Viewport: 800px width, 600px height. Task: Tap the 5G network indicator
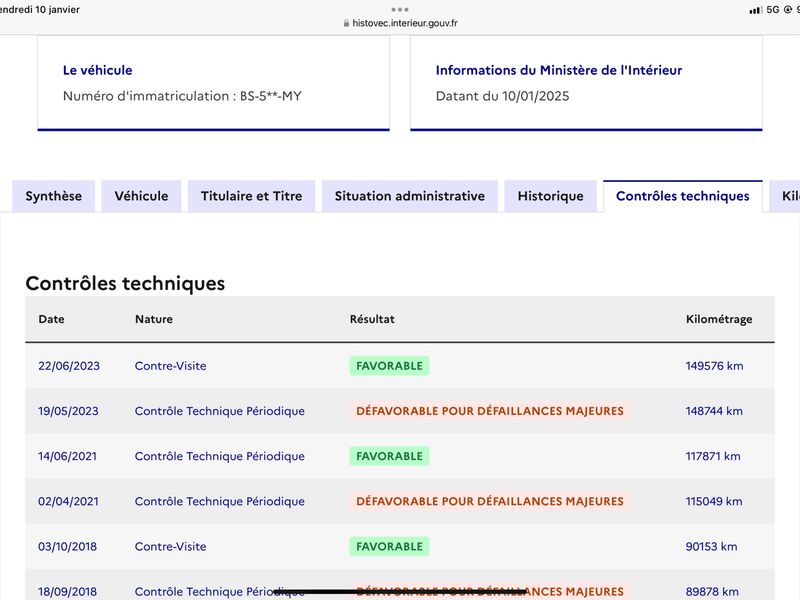(x=773, y=10)
